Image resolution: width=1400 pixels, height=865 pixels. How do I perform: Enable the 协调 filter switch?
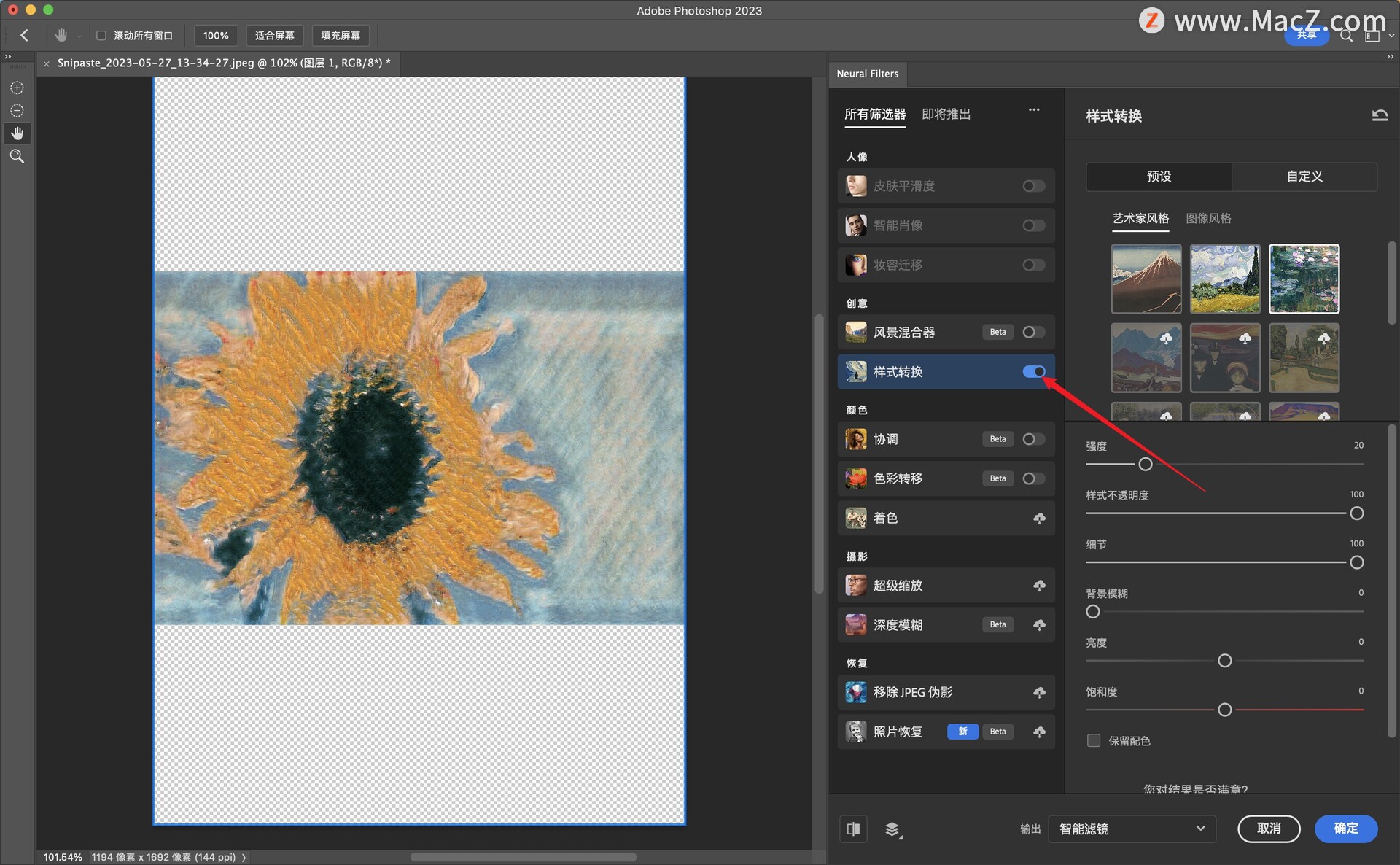point(1034,439)
